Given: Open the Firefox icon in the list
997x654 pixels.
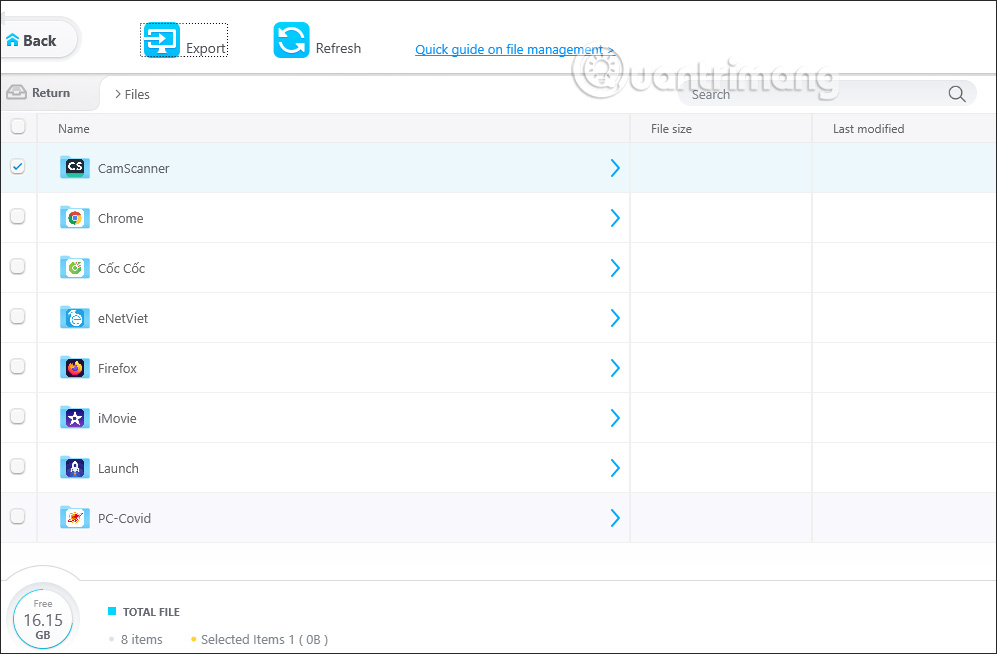Looking at the screenshot, I should [74, 367].
